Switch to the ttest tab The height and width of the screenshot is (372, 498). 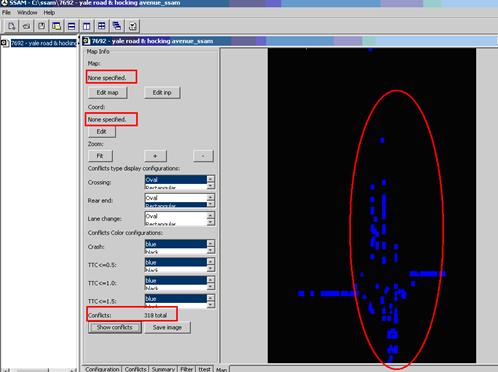point(204,369)
